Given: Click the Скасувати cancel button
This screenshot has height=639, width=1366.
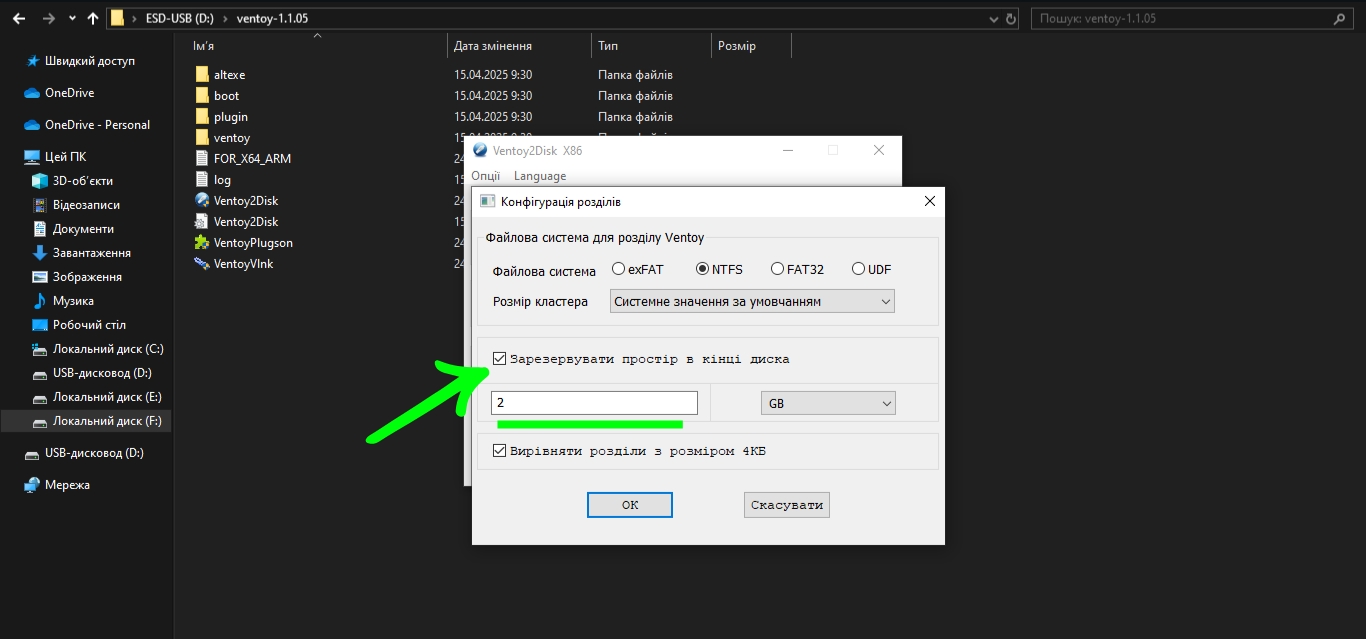Looking at the screenshot, I should tap(787, 505).
